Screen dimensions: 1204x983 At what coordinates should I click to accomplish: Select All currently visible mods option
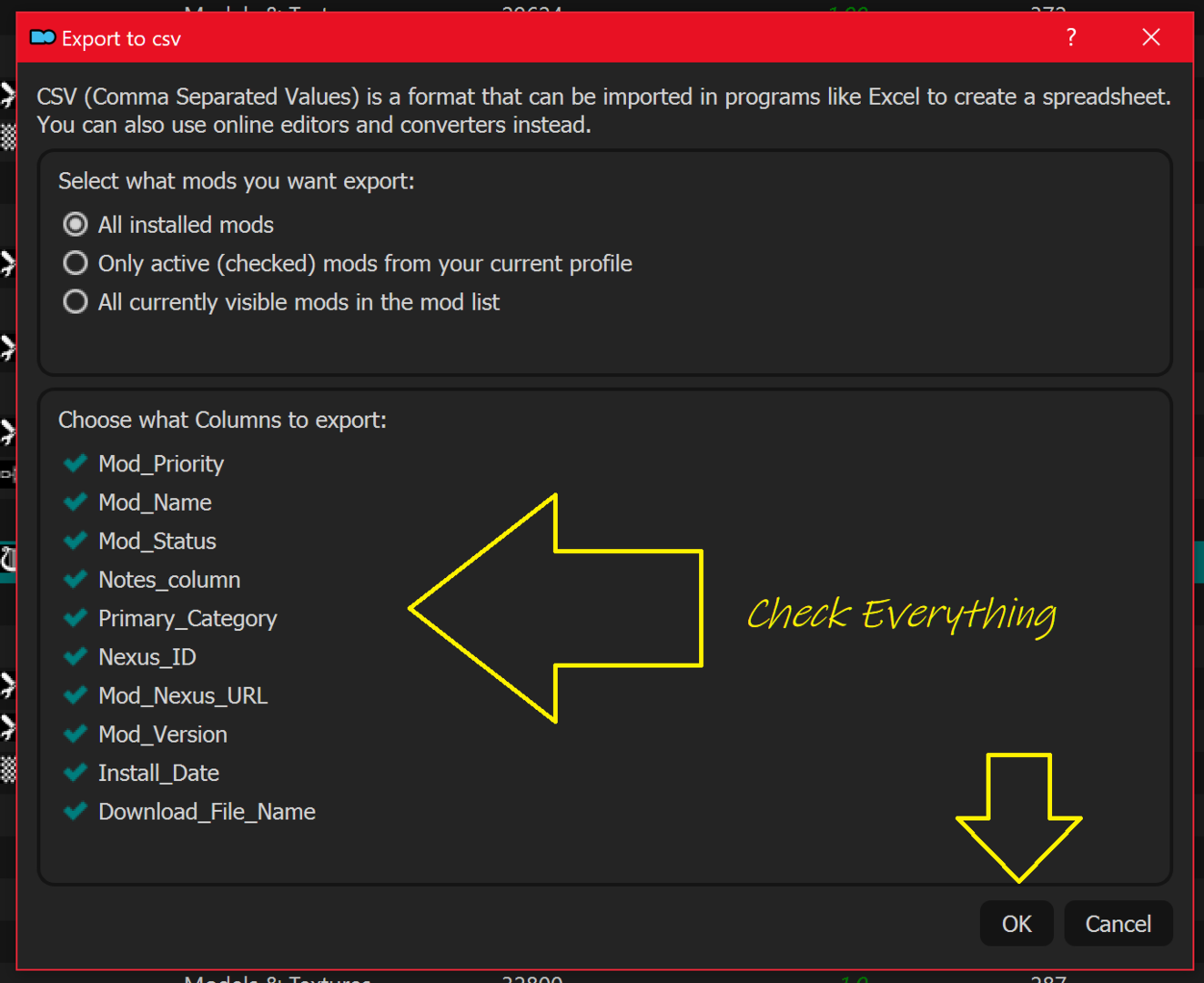[x=76, y=301]
